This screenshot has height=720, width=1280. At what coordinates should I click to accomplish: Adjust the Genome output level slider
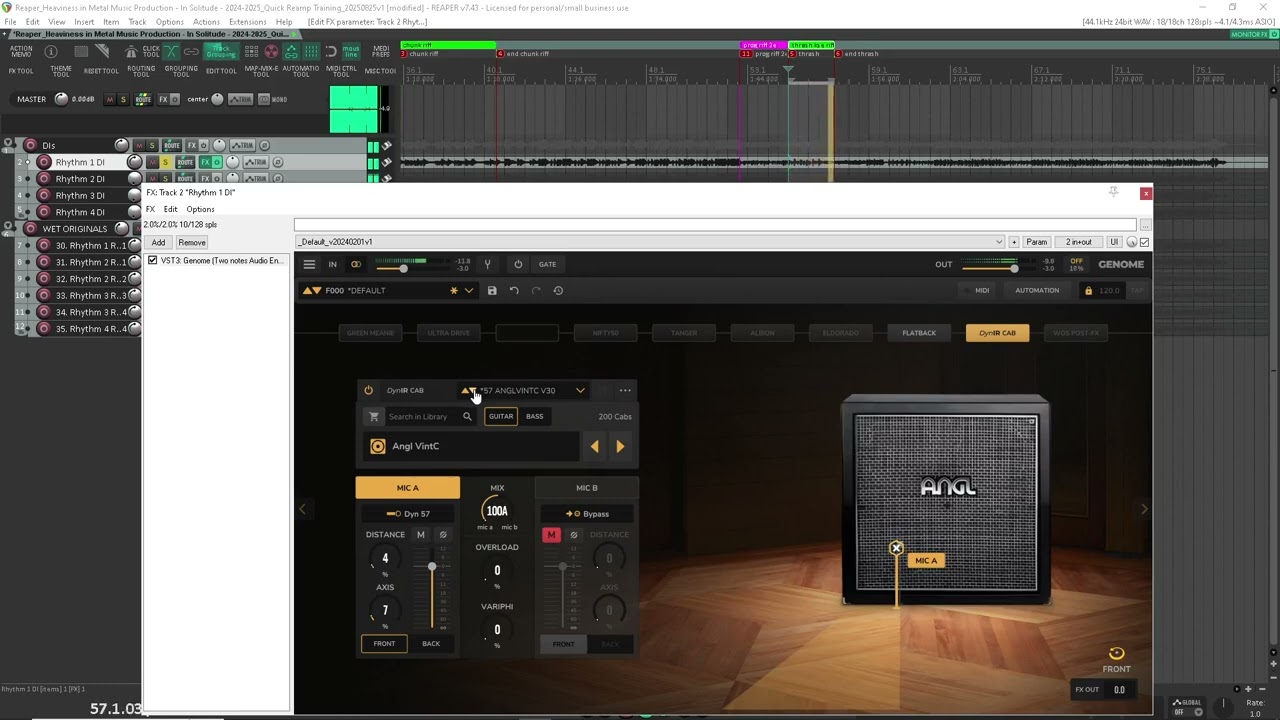(1014, 268)
